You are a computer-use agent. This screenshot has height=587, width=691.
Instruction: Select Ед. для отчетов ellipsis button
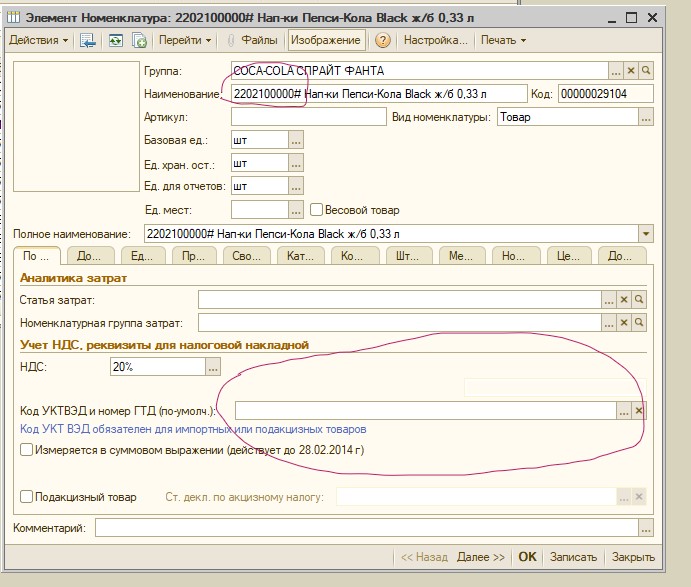click(296, 186)
